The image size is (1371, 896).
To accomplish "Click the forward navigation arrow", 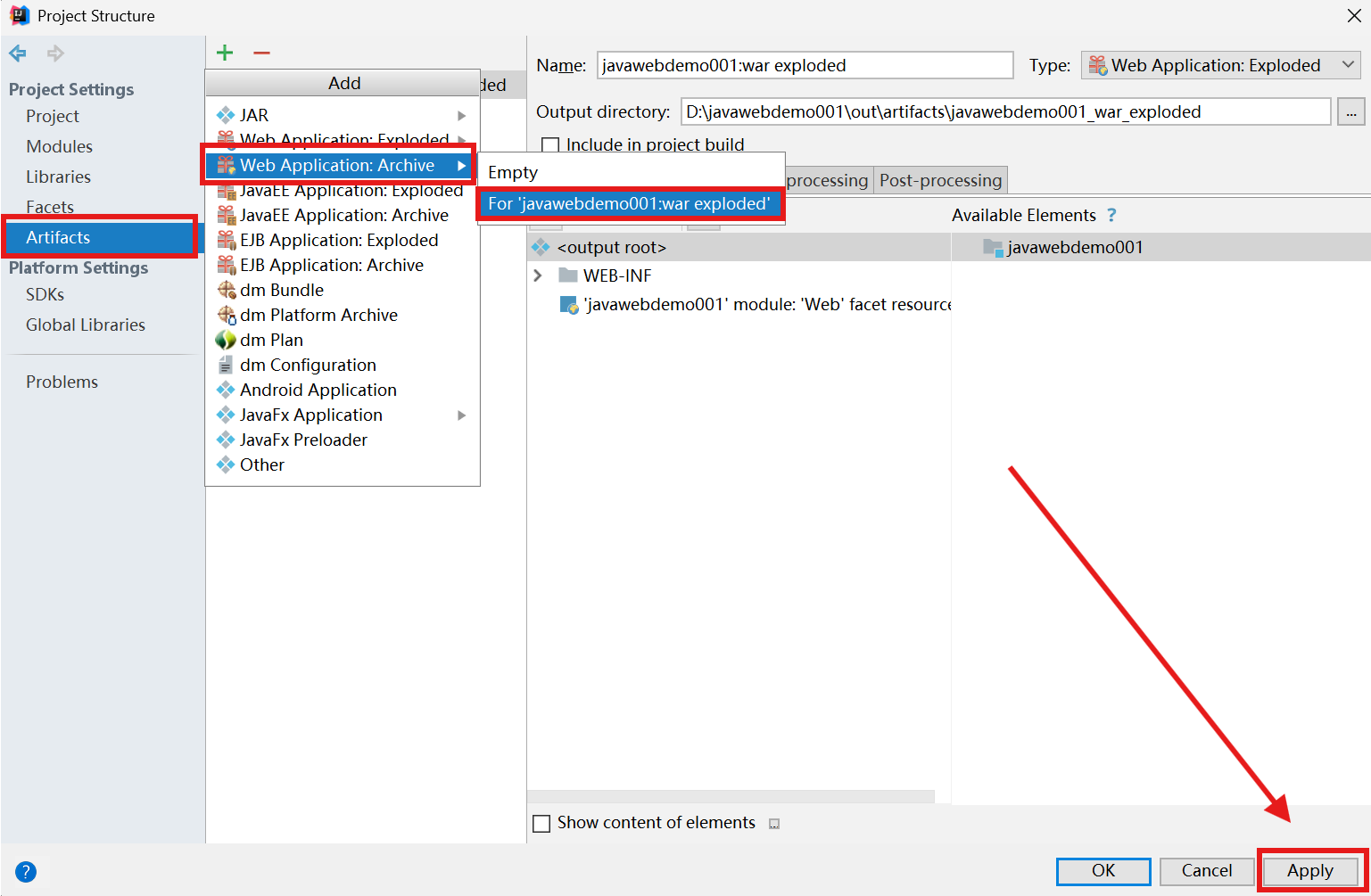I will click(x=55, y=53).
